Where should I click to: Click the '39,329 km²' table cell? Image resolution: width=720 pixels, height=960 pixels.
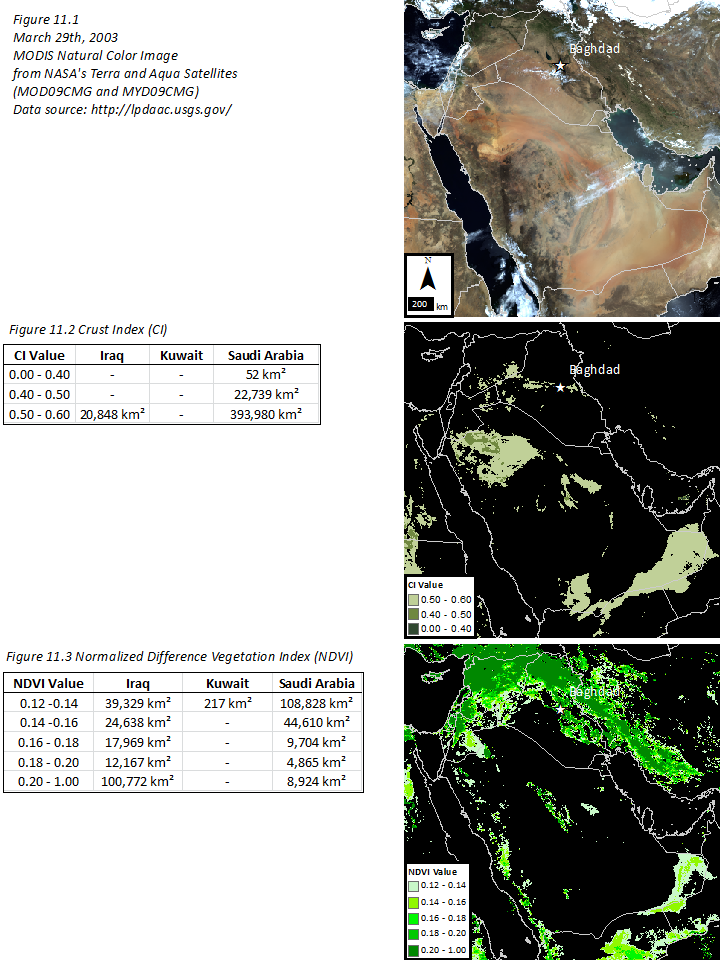click(138, 703)
